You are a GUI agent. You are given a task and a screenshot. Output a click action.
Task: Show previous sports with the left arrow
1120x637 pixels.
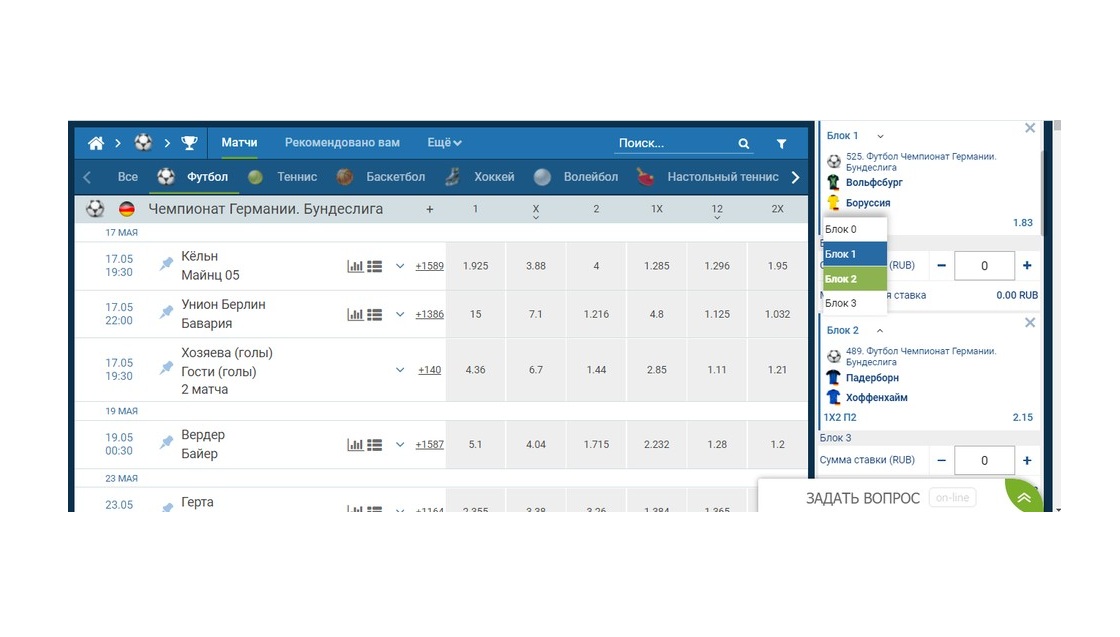click(87, 177)
